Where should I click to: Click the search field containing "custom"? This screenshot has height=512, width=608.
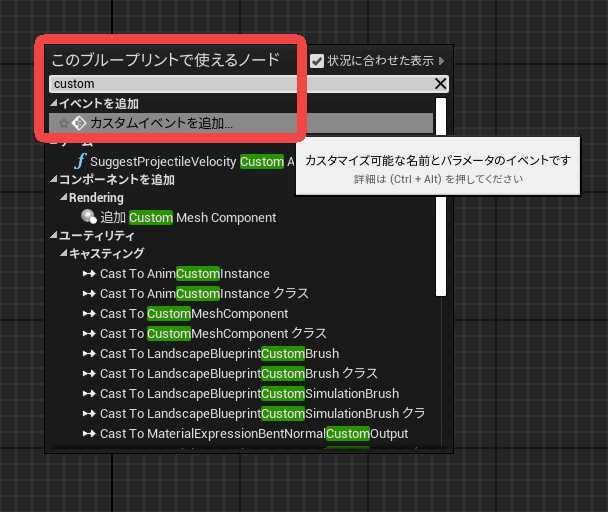pos(240,84)
